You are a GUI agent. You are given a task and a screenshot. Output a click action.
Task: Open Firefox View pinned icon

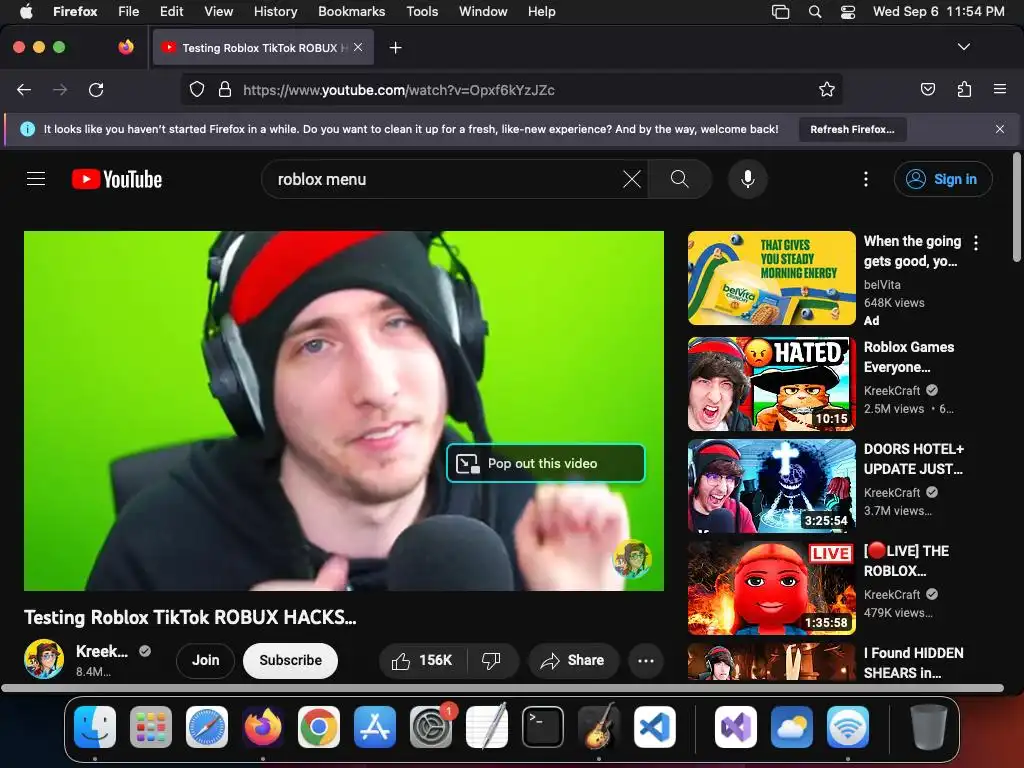[126, 47]
